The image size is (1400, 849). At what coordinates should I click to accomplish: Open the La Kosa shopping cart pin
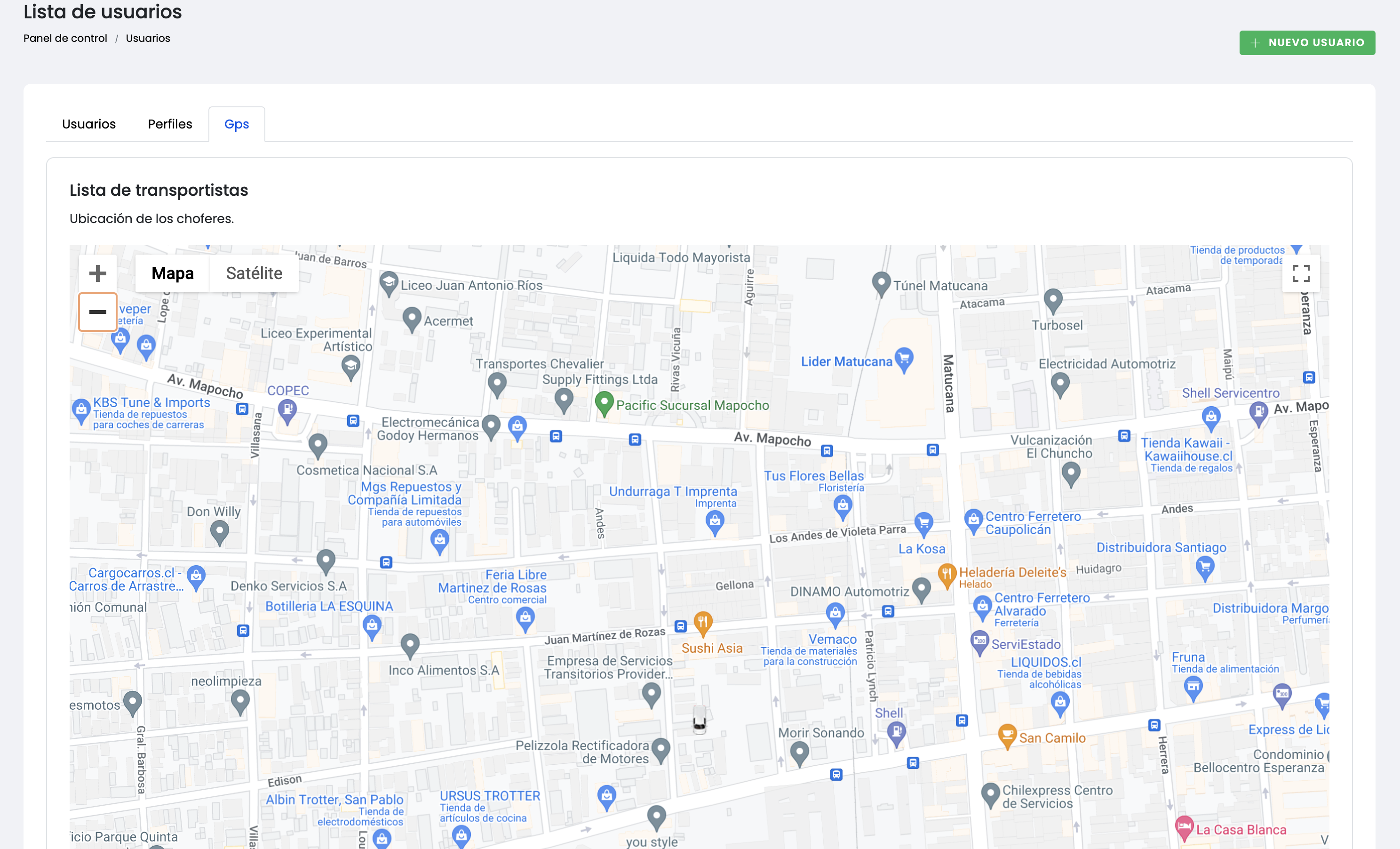[x=923, y=525]
